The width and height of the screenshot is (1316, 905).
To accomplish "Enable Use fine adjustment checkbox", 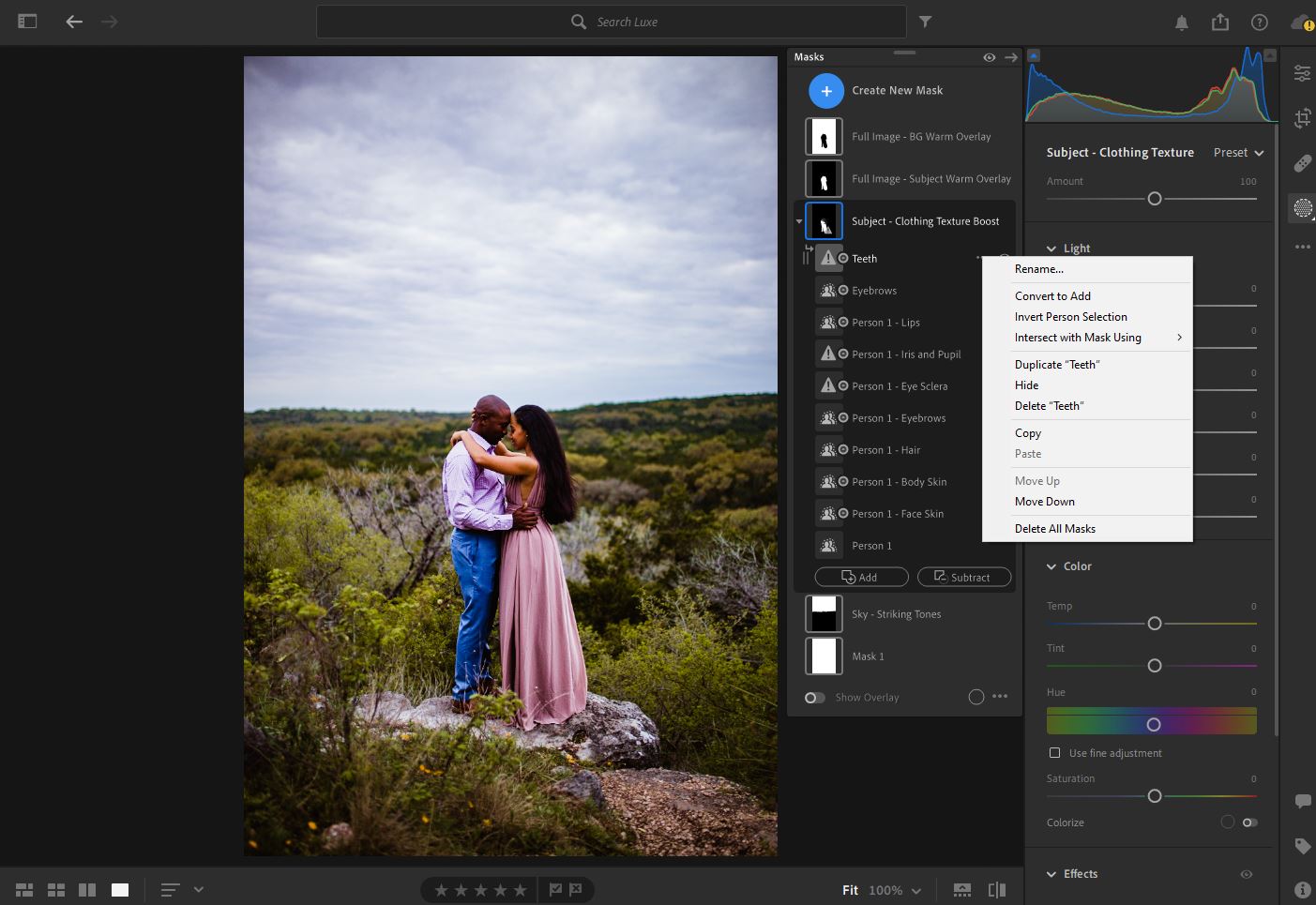I will (x=1054, y=753).
